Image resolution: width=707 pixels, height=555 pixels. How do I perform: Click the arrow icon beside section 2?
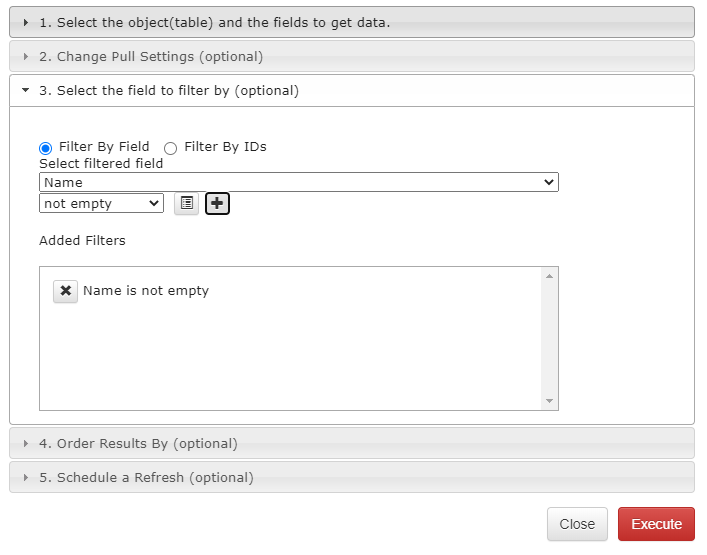click(26, 56)
